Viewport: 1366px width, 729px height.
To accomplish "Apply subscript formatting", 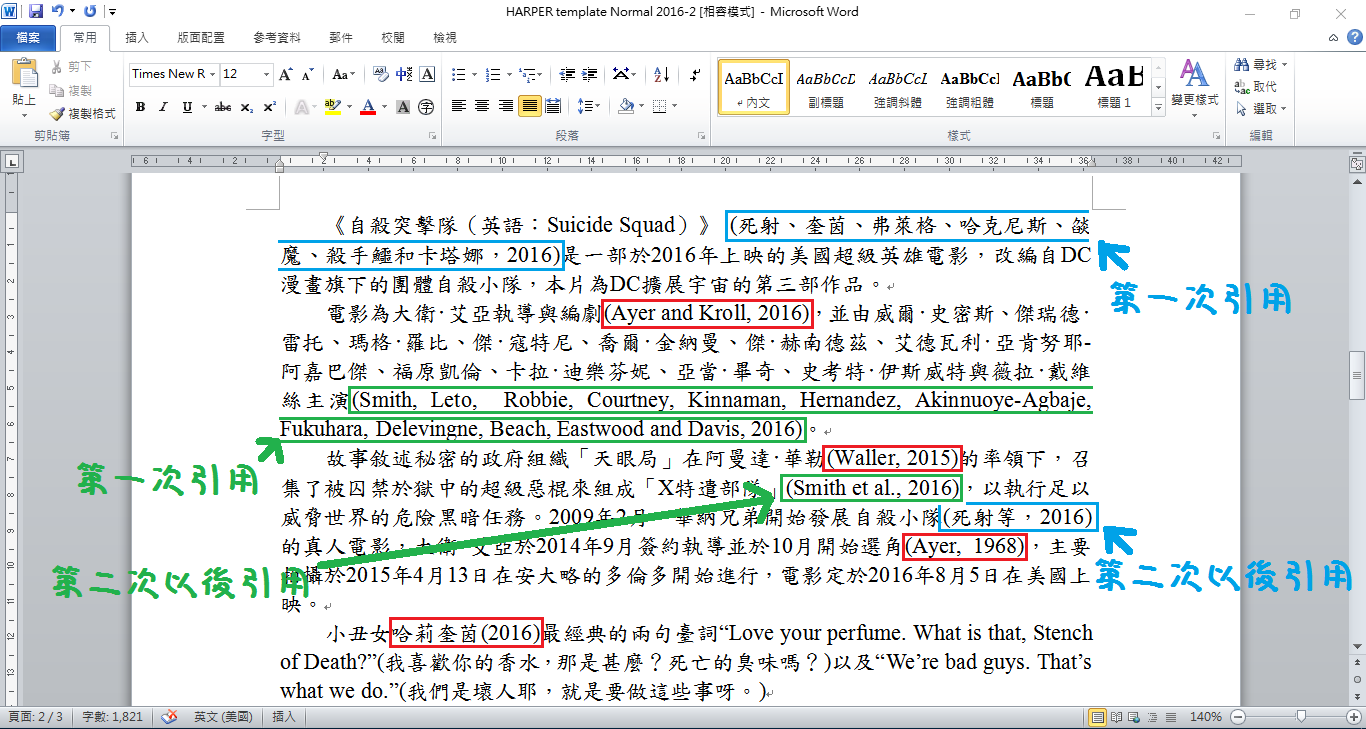I will click(x=247, y=106).
